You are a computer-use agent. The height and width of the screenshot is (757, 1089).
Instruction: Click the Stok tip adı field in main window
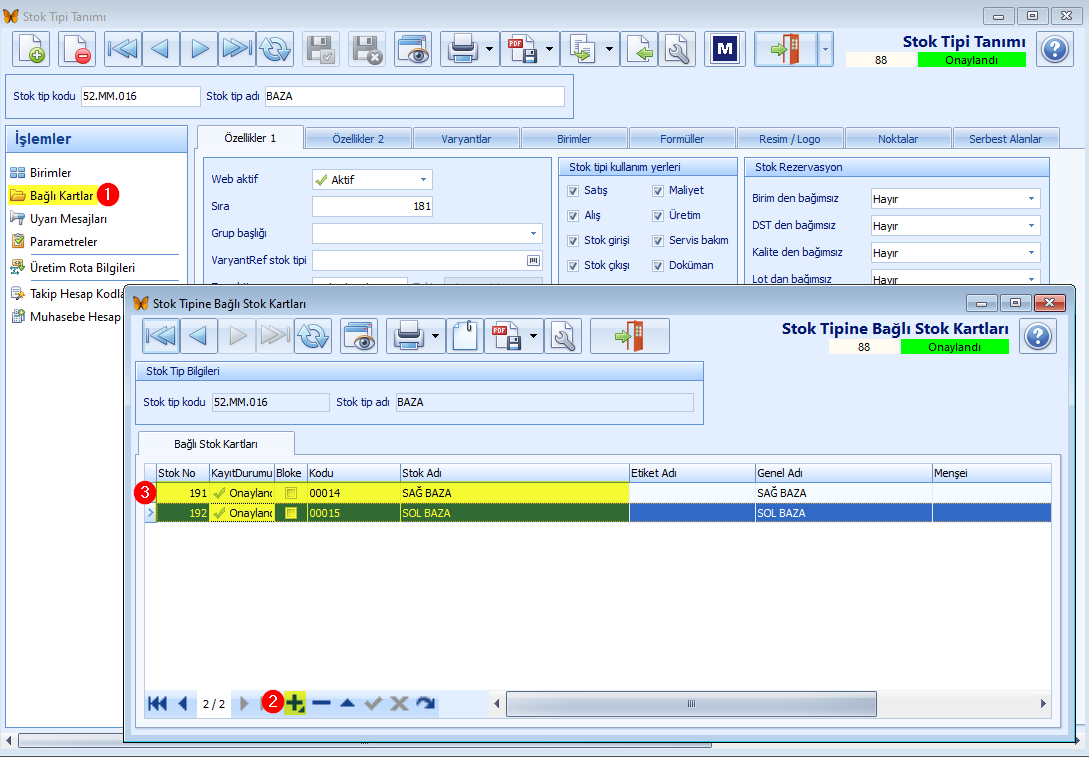[415, 97]
